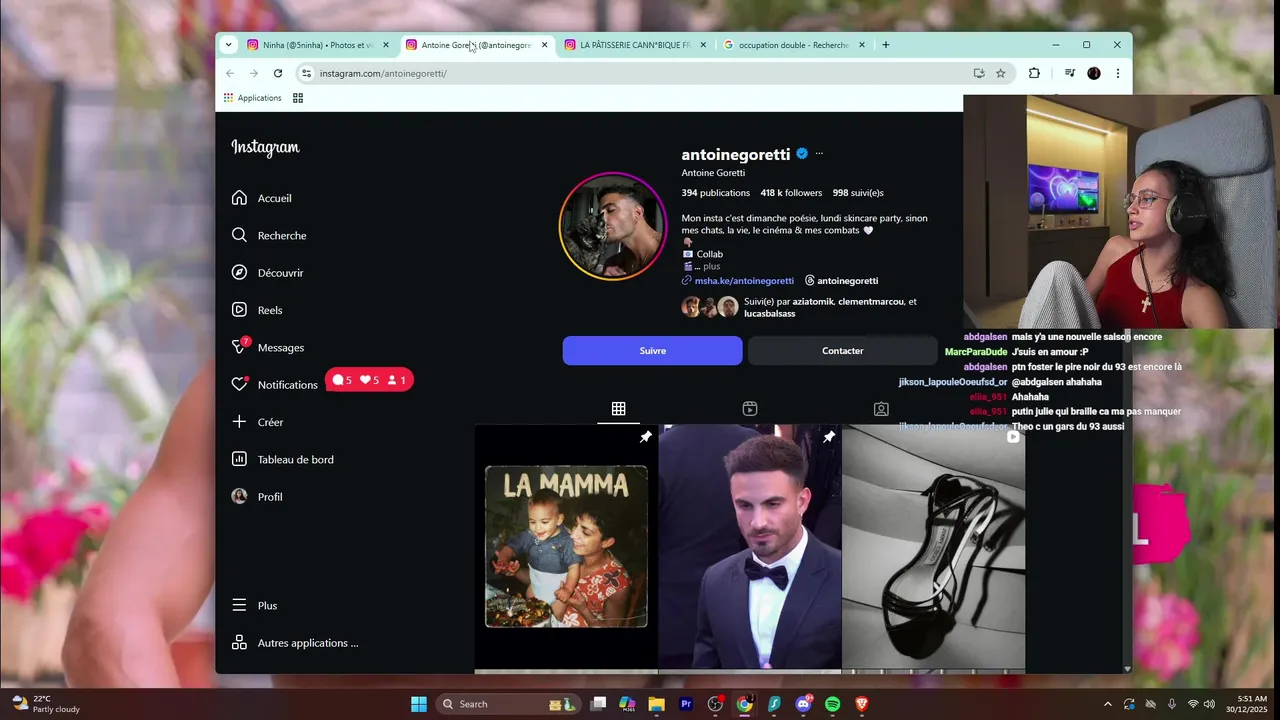The width and height of the screenshot is (1280, 720).
Task: Click the Instagram logo
Action: (x=265, y=147)
